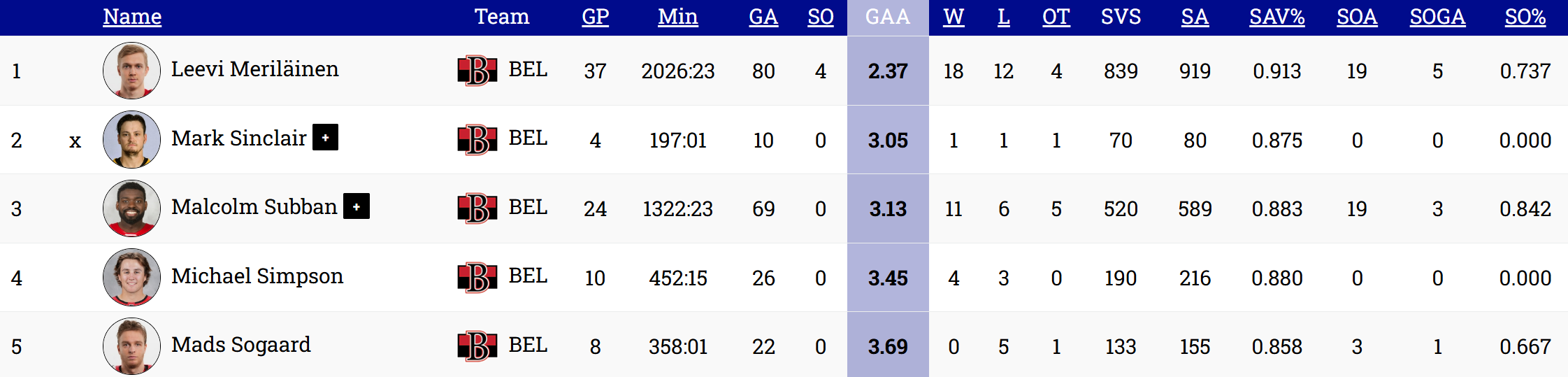Click the Belleville logo in Mads Sogaard's row

point(477,346)
